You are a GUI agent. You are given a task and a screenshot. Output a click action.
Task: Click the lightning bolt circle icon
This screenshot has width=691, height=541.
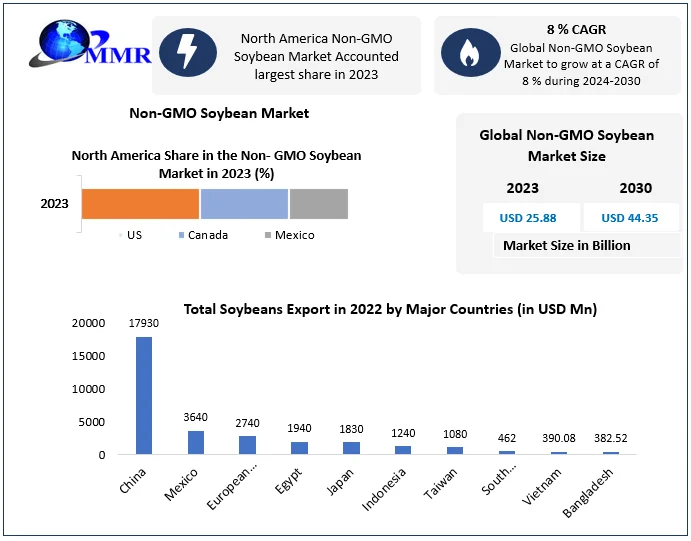click(190, 56)
